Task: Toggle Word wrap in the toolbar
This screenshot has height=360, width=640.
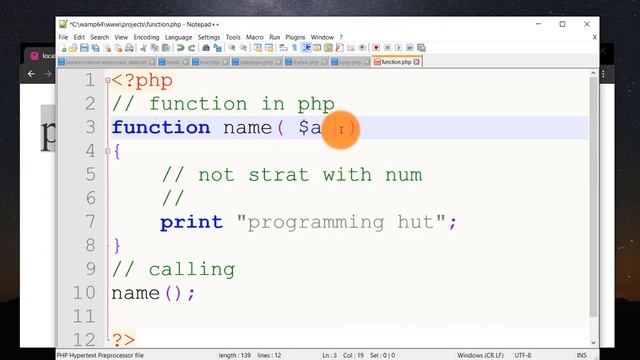Action: 283,48
